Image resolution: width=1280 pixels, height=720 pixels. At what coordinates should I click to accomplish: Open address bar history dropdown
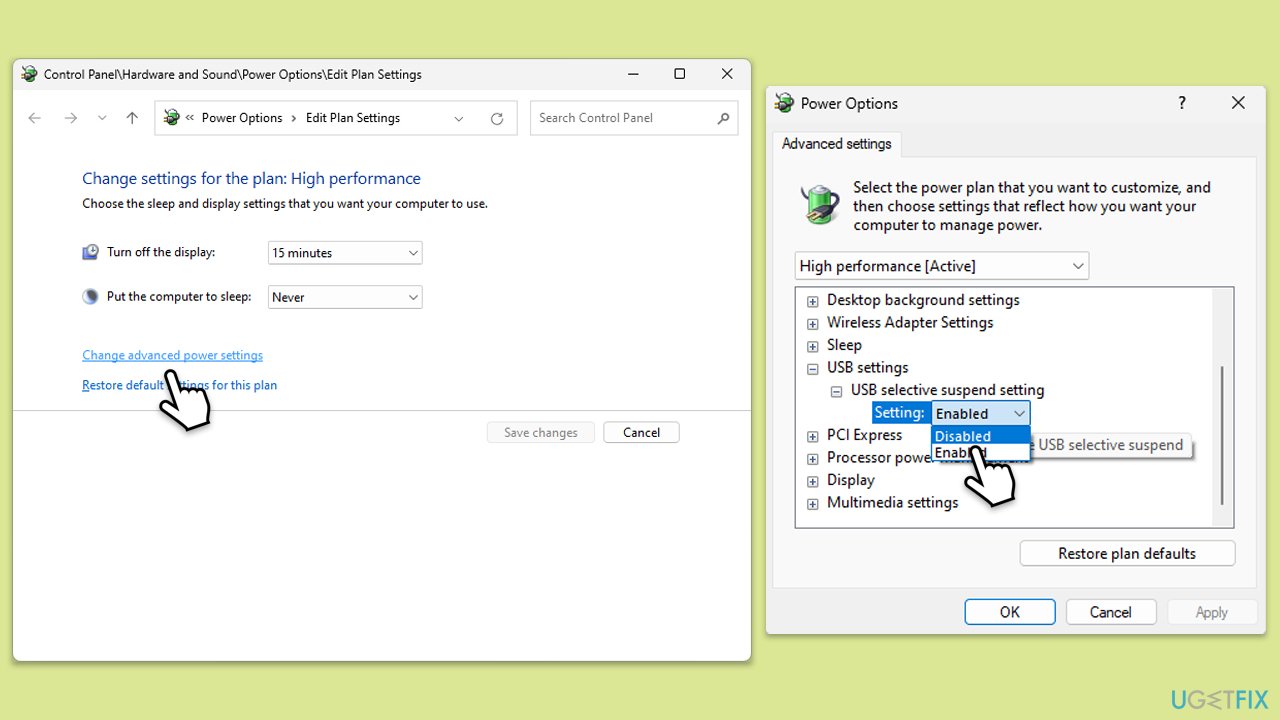tap(459, 118)
